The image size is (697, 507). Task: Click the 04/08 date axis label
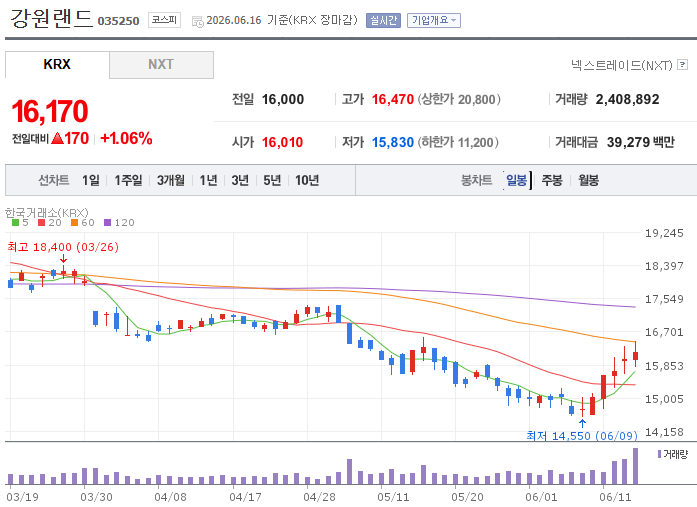pyautogui.click(x=170, y=497)
